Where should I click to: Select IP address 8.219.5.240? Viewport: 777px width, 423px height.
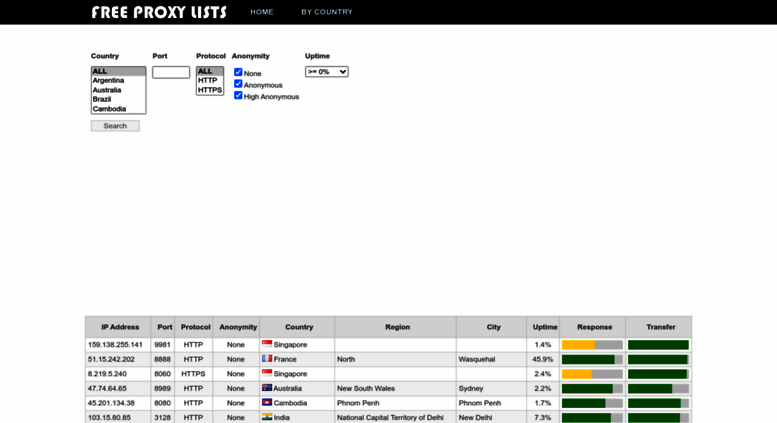pos(107,374)
